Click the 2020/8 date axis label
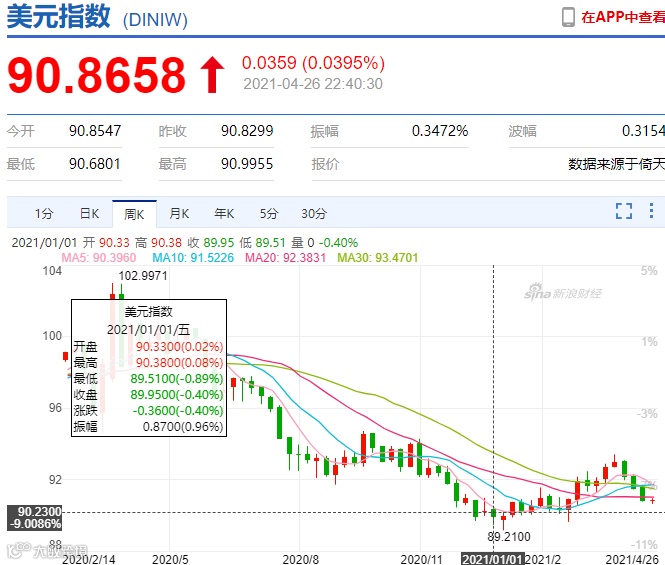 tap(301, 559)
